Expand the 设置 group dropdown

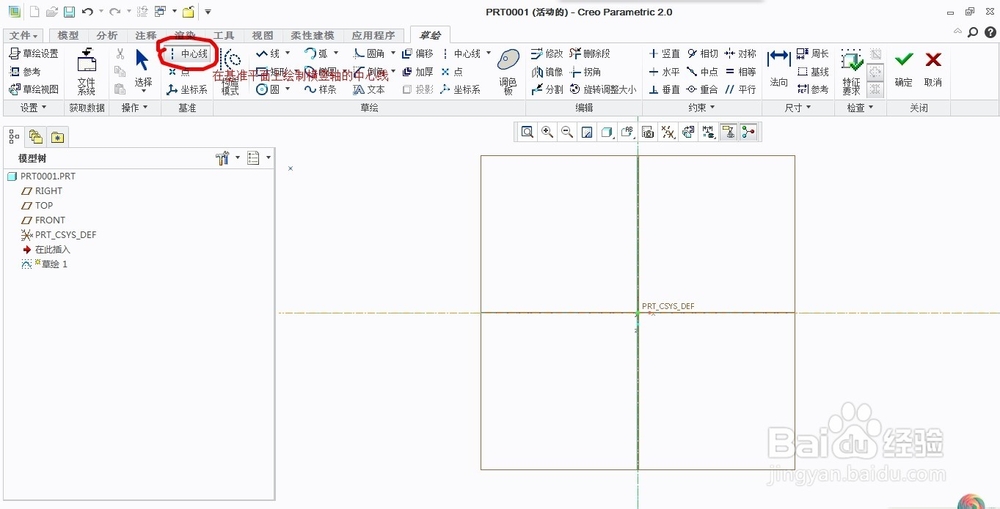coord(34,108)
